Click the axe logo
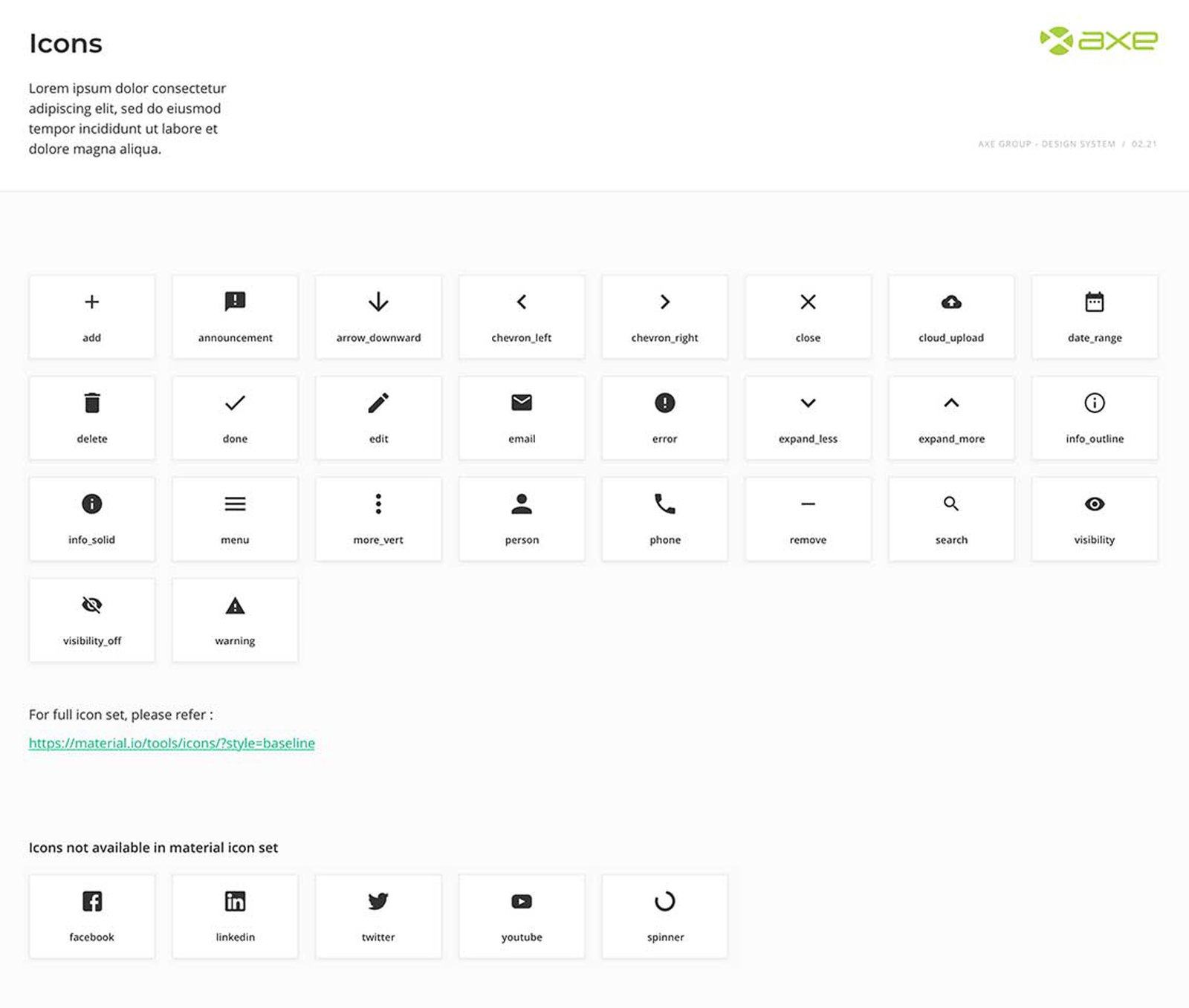The width and height of the screenshot is (1189, 1008). coord(1098,41)
